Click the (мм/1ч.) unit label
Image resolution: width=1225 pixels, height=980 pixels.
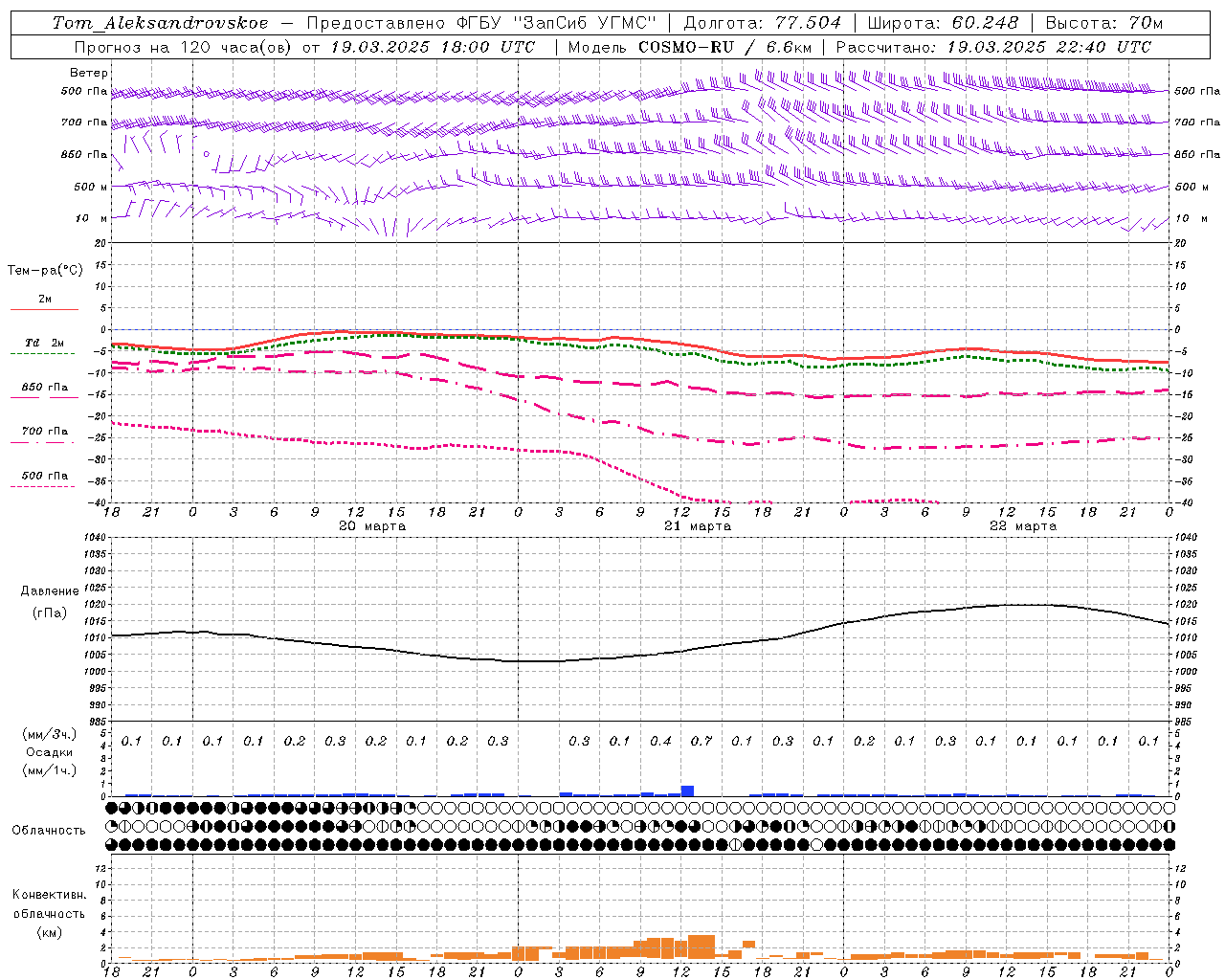pyautogui.click(x=50, y=770)
